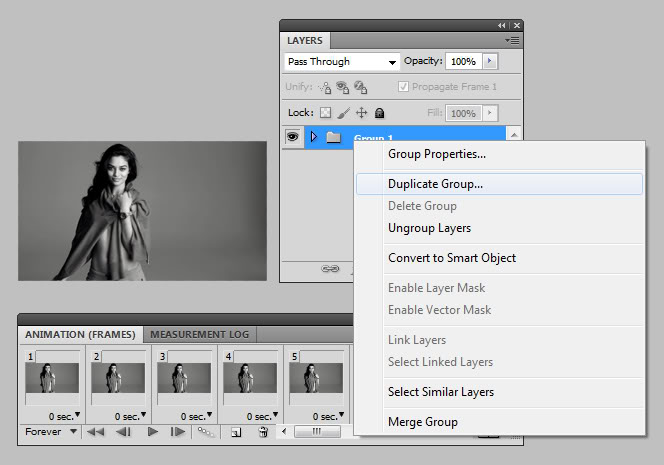
Task: Delete the selected frame with trash icon
Action: tap(263, 432)
